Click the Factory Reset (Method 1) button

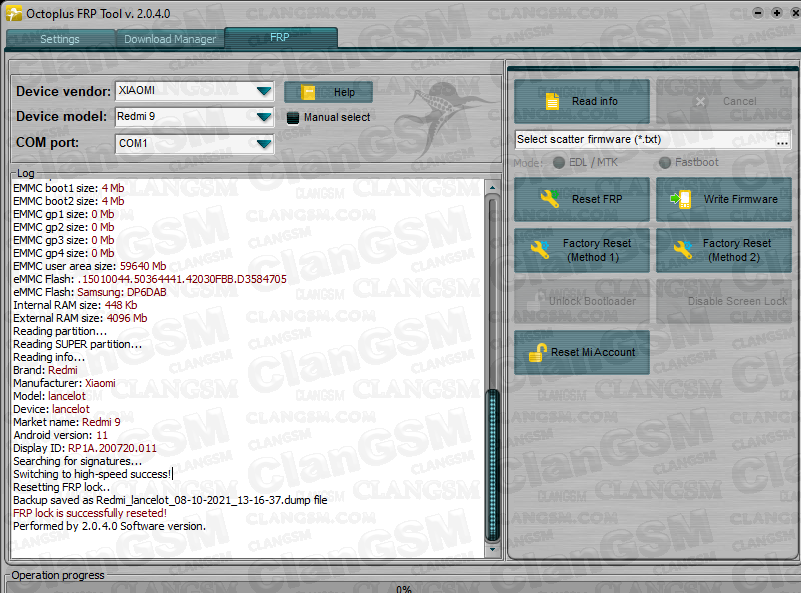582,250
